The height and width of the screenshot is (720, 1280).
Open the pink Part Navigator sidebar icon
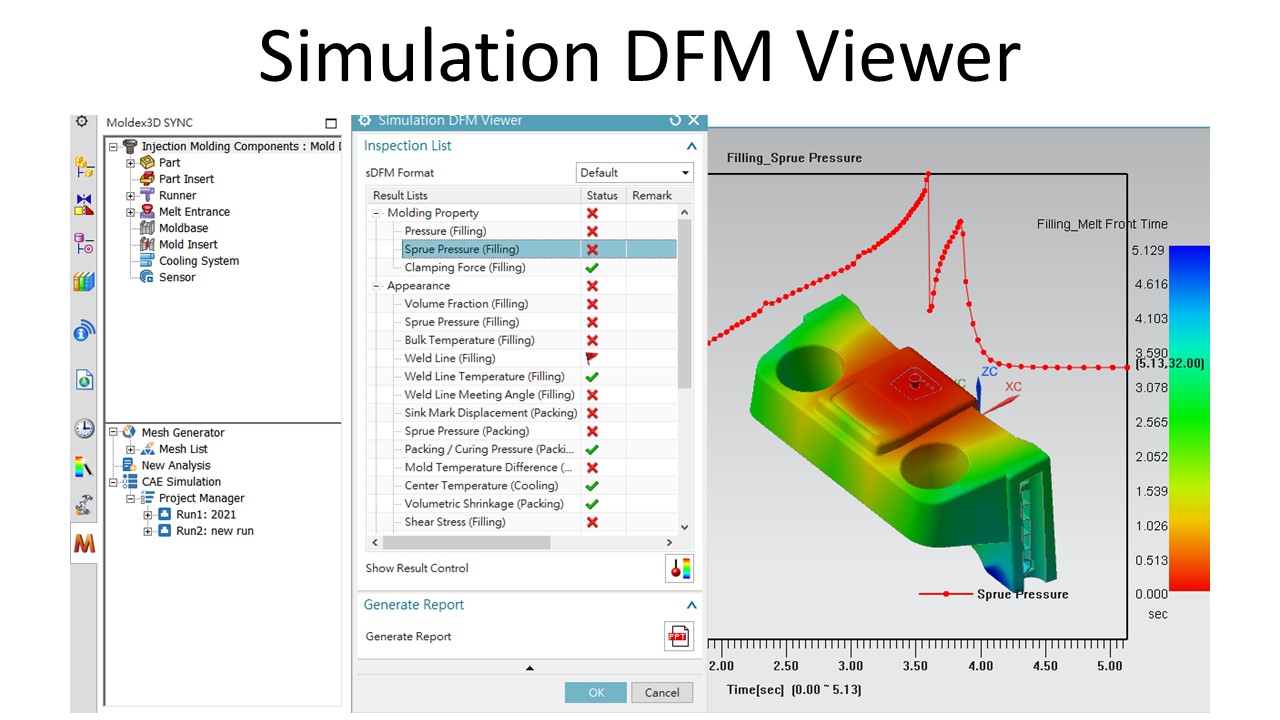pos(84,242)
